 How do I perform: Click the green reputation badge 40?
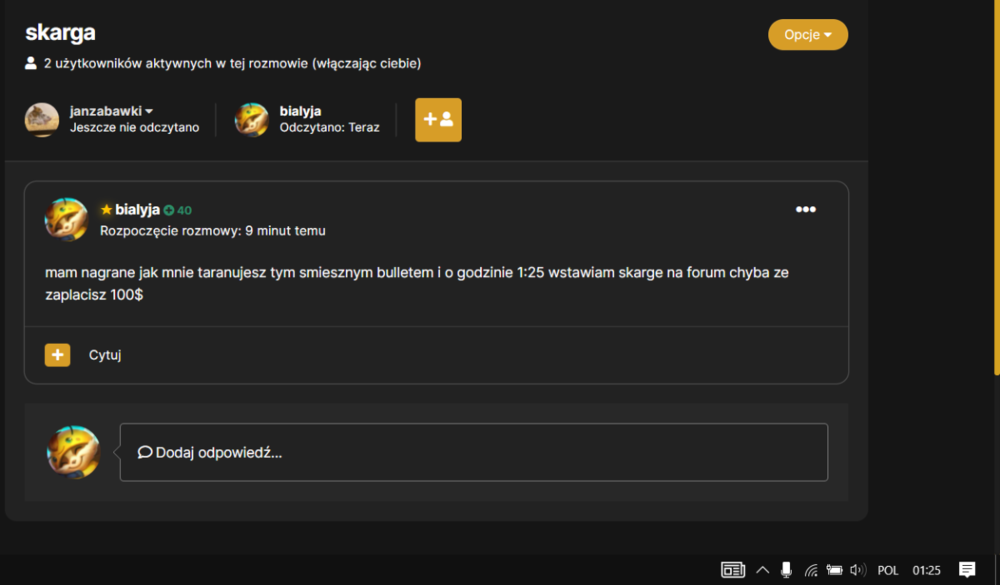177,210
